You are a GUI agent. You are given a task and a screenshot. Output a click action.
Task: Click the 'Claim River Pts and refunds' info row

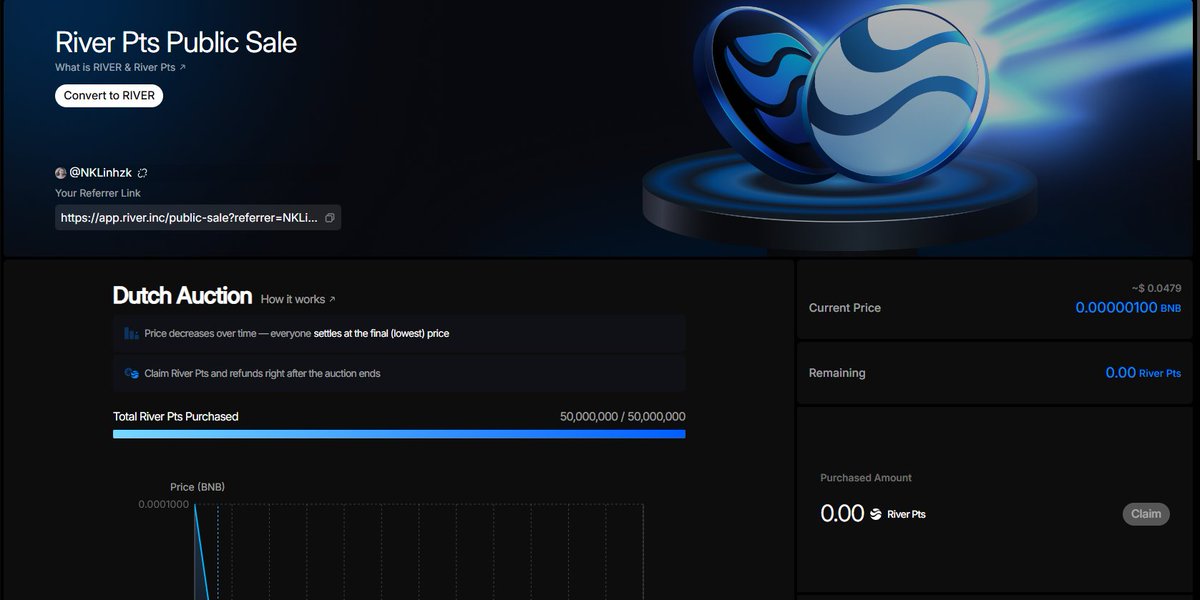point(399,373)
